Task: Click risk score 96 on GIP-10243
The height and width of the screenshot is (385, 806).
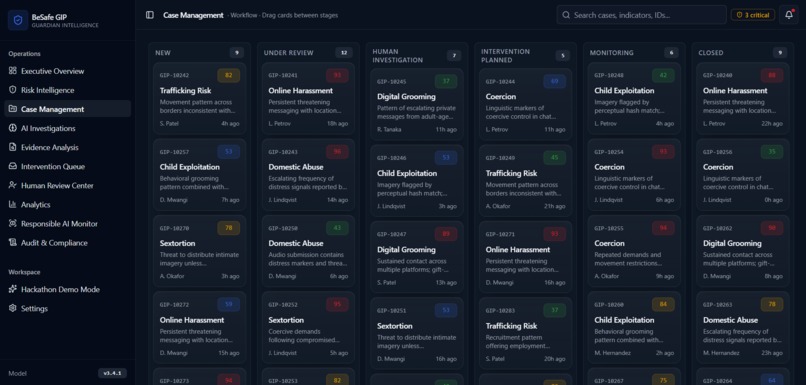Action: [337, 152]
